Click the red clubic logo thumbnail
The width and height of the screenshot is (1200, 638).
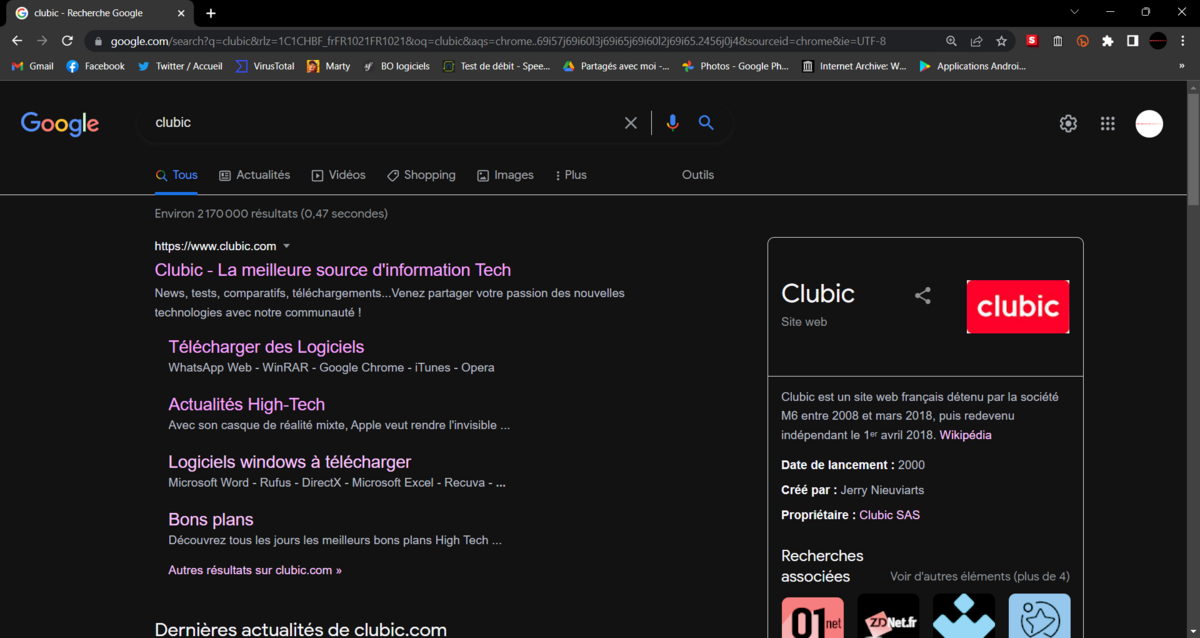[x=1018, y=307]
